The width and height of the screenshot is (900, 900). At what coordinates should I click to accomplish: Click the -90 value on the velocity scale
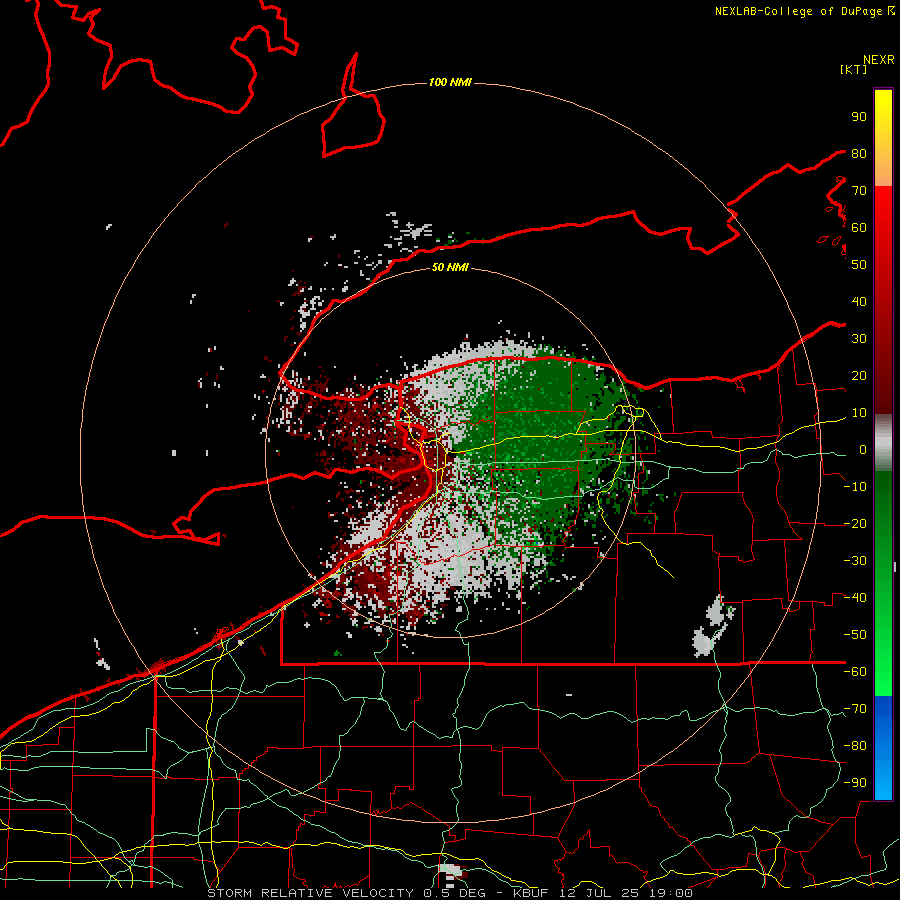(x=855, y=782)
